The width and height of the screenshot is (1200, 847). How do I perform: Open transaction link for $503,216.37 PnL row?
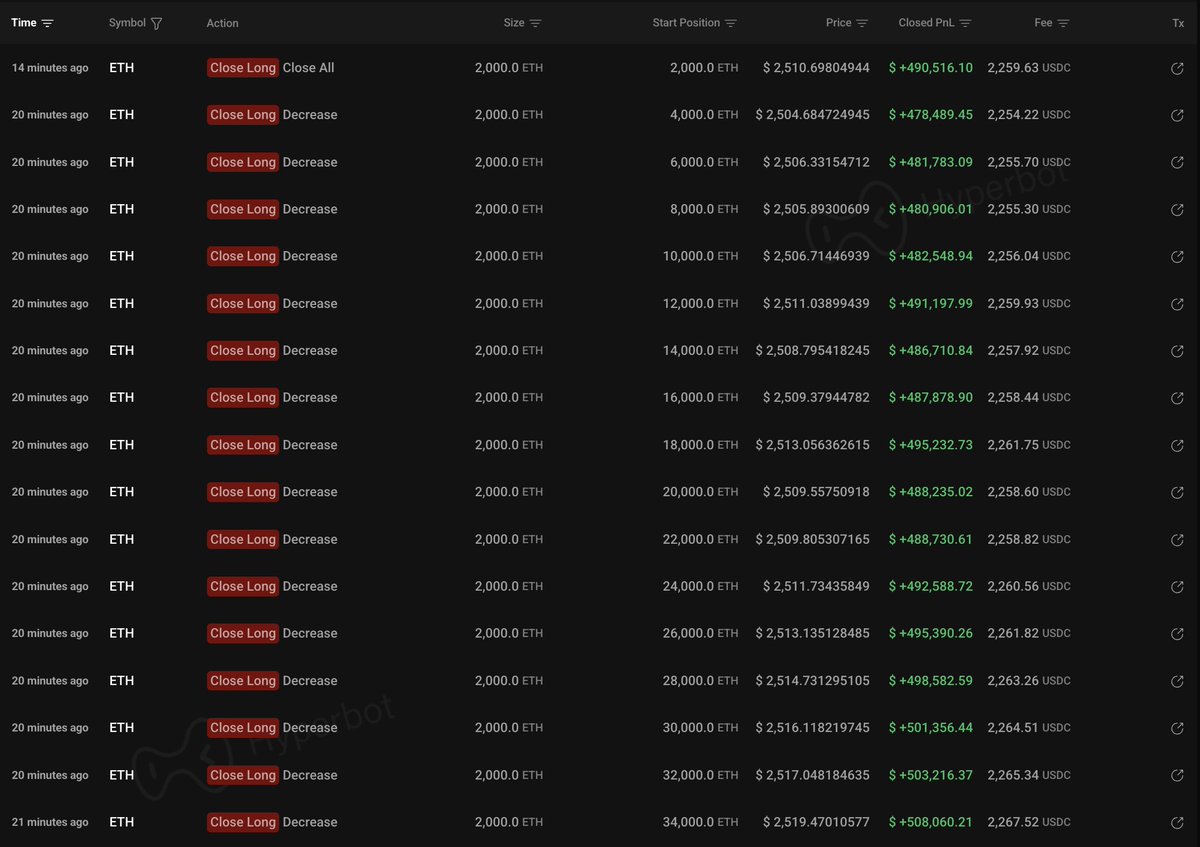pos(1177,776)
